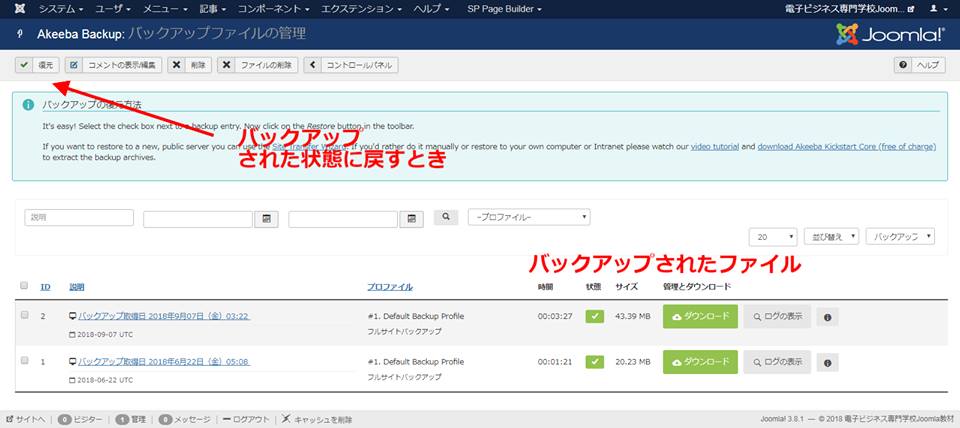The width and height of the screenshot is (960, 428).
Task: Click the green status checkmark of backup 1
Action: [594, 362]
